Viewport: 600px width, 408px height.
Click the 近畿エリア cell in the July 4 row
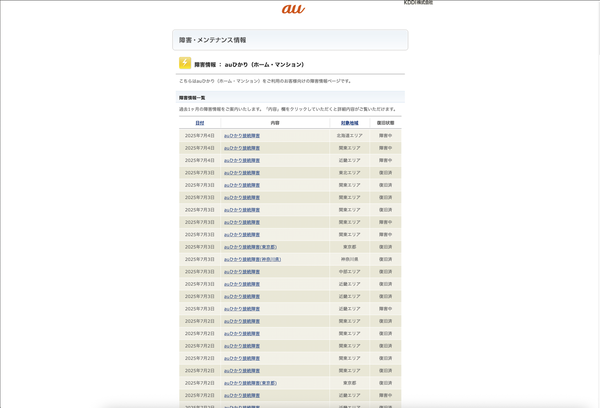coord(349,160)
